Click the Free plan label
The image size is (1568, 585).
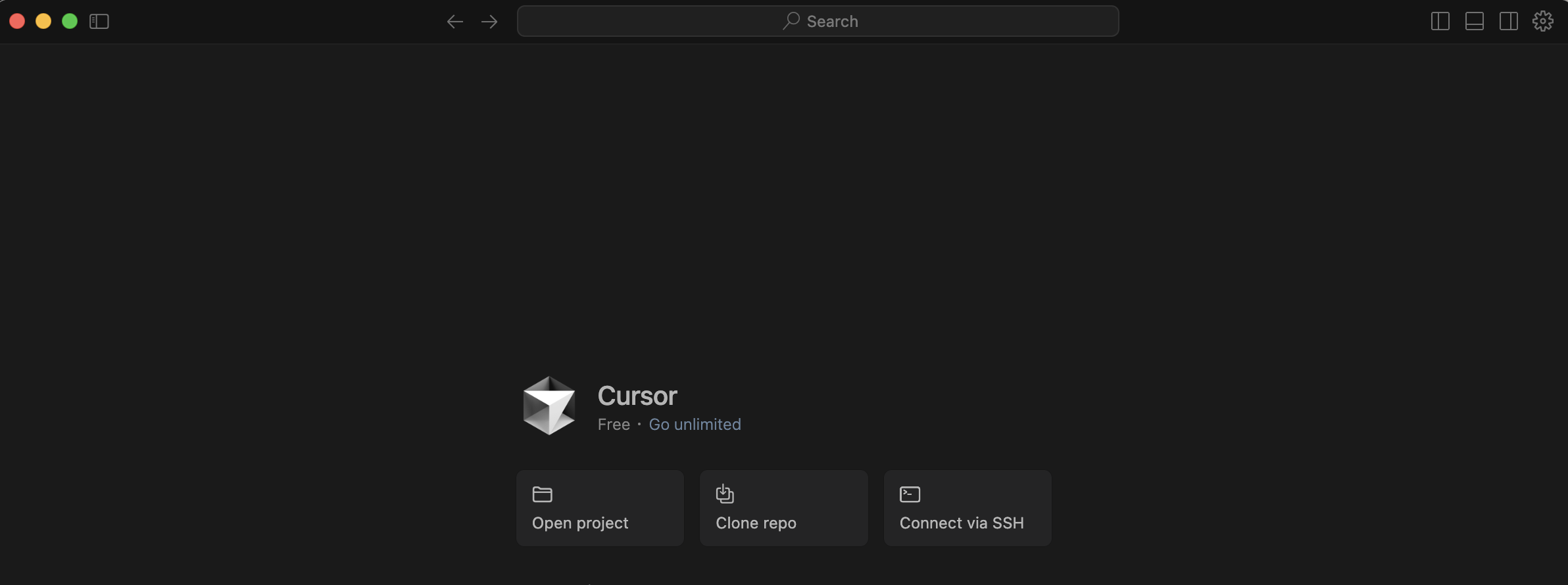(614, 425)
